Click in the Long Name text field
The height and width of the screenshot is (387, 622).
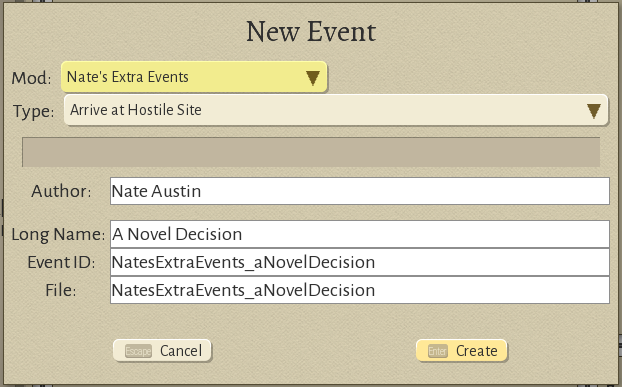click(360, 234)
